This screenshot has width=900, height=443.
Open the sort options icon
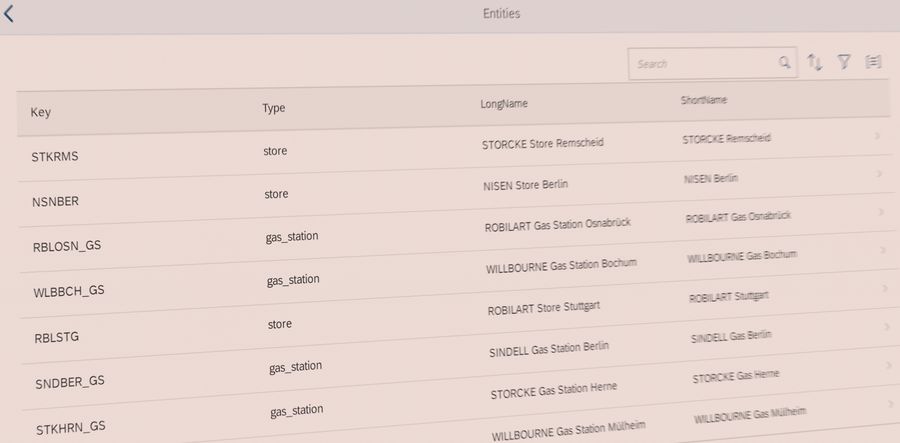click(815, 63)
